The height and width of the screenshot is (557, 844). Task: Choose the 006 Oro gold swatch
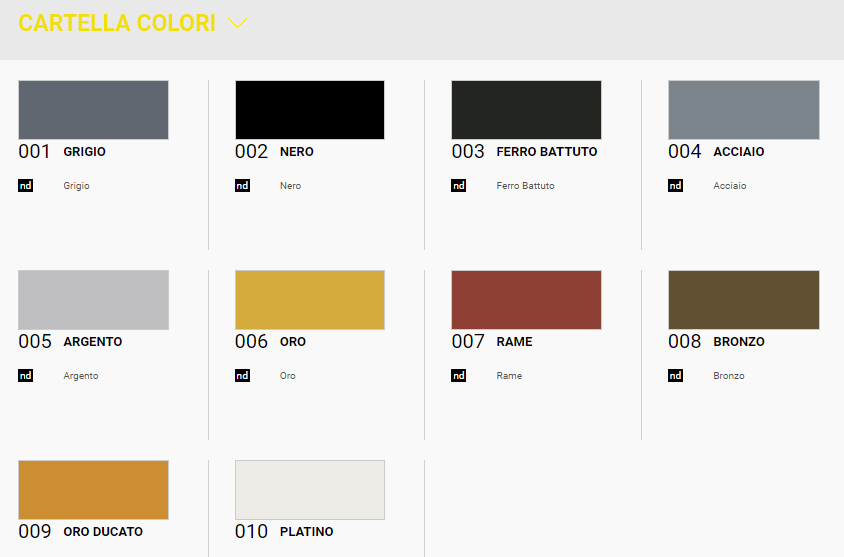point(310,300)
